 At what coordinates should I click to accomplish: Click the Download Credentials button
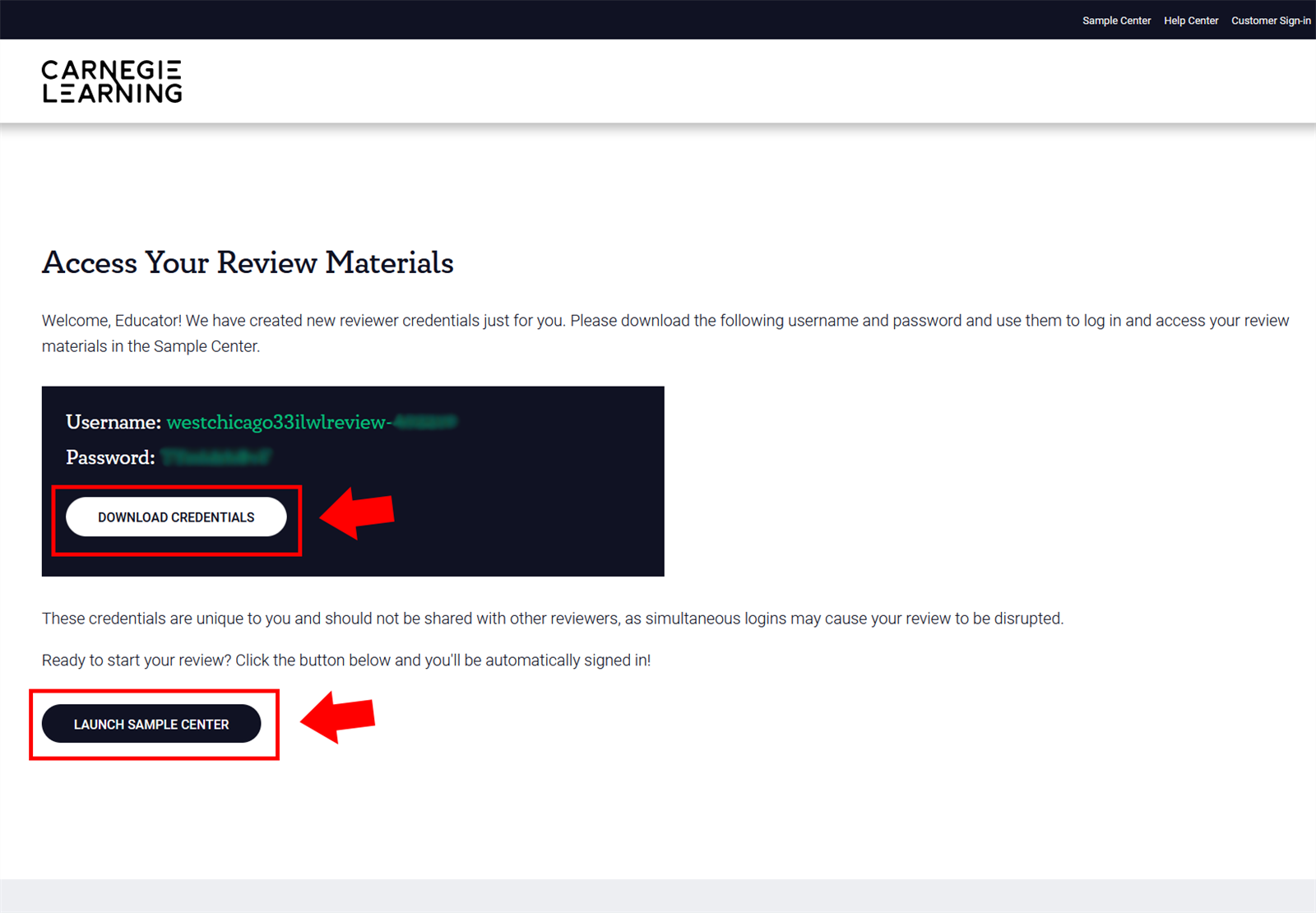(x=176, y=517)
